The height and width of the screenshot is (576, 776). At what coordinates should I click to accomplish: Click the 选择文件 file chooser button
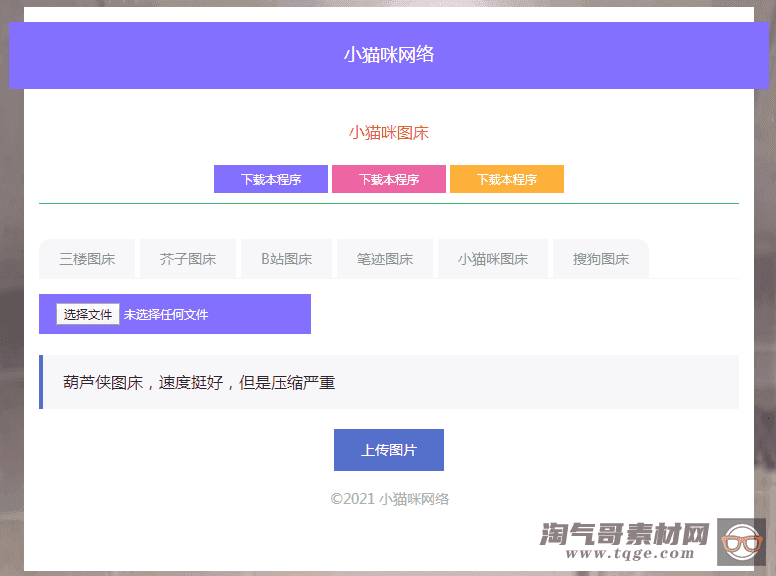tap(88, 314)
